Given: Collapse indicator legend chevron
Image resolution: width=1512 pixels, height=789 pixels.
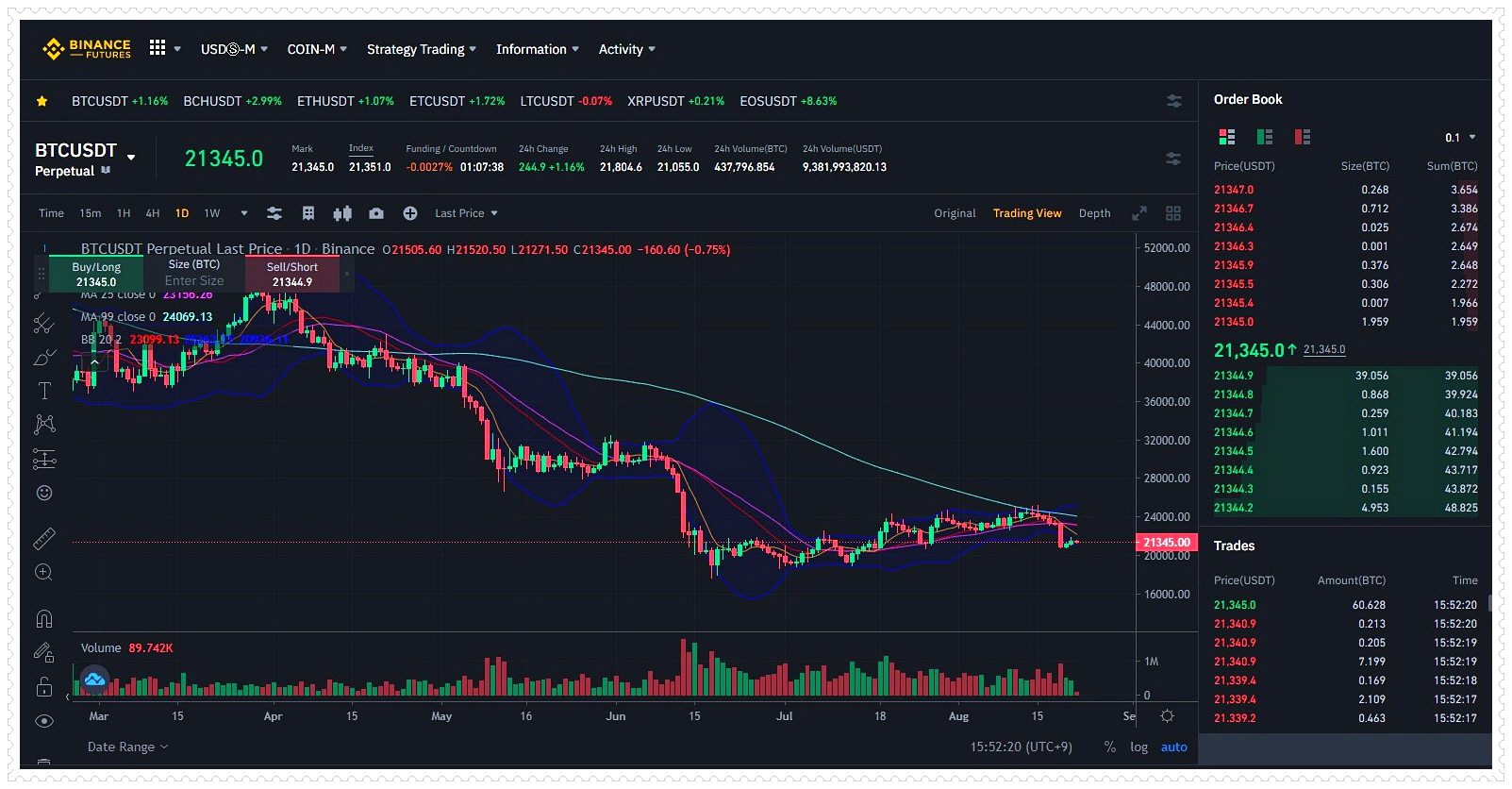Looking at the screenshot, I should [x=94, y=362].
